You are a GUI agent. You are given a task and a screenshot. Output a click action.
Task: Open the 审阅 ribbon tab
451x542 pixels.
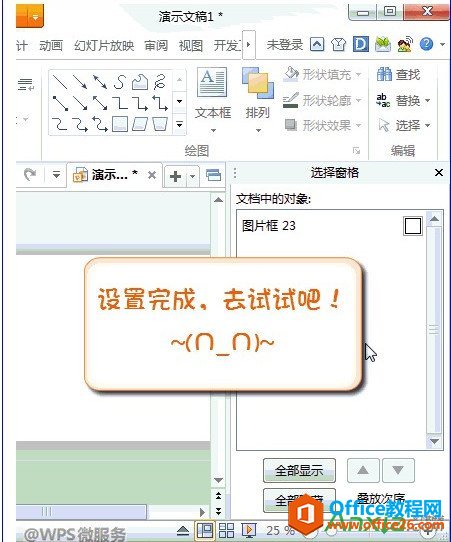pos(156,45)
